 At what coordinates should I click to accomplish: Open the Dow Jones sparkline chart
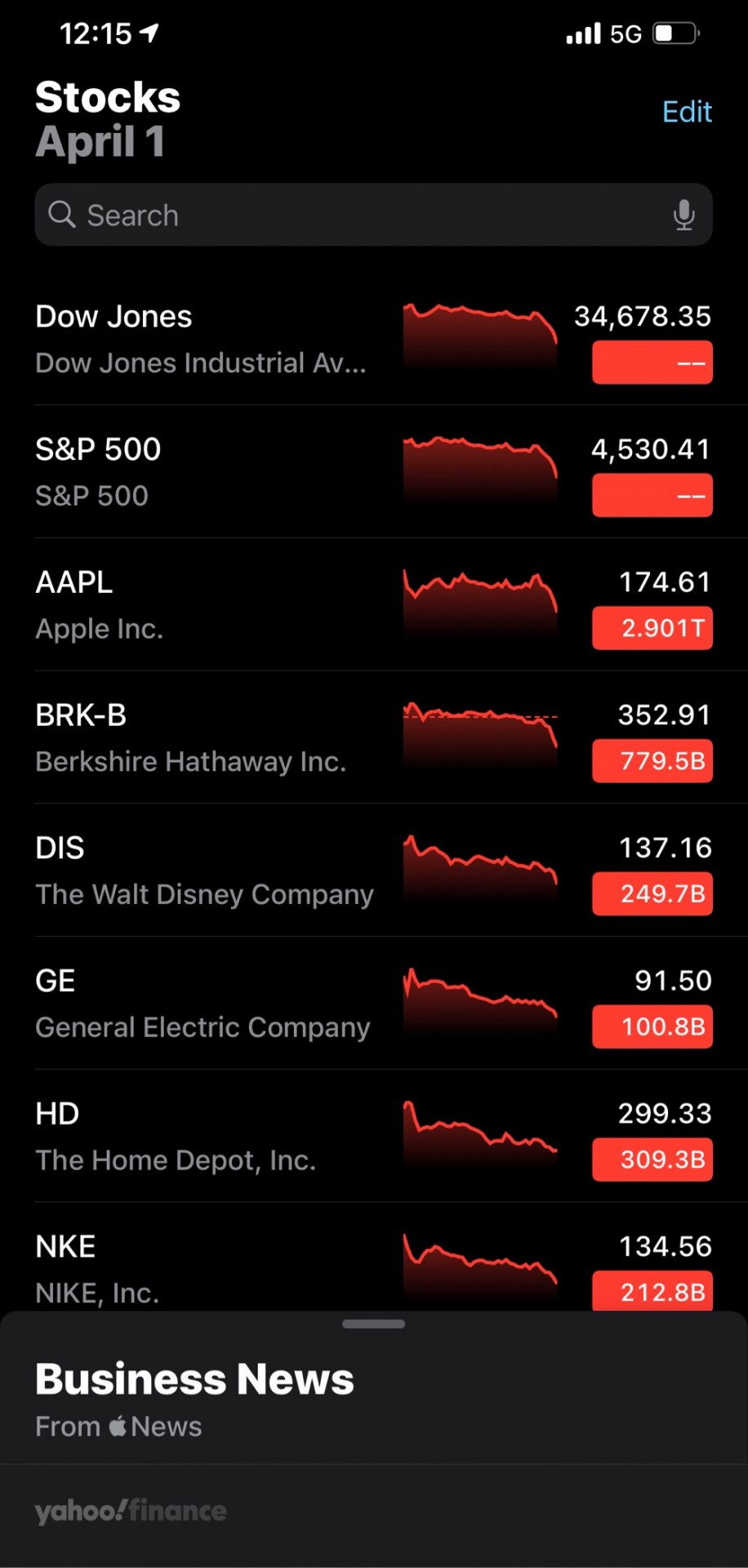[480, 337]
